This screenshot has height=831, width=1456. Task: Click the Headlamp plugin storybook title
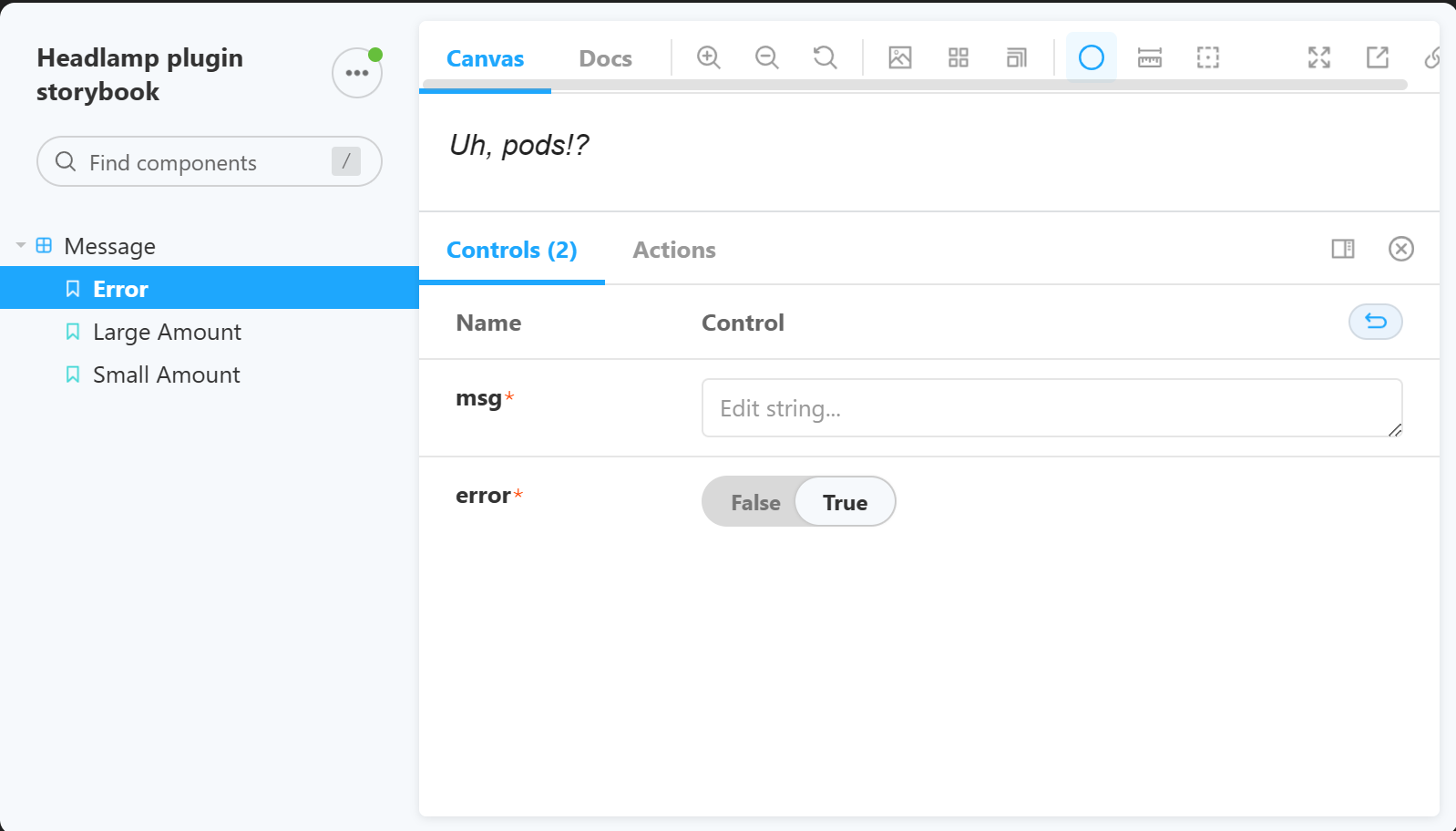point(140,75)
